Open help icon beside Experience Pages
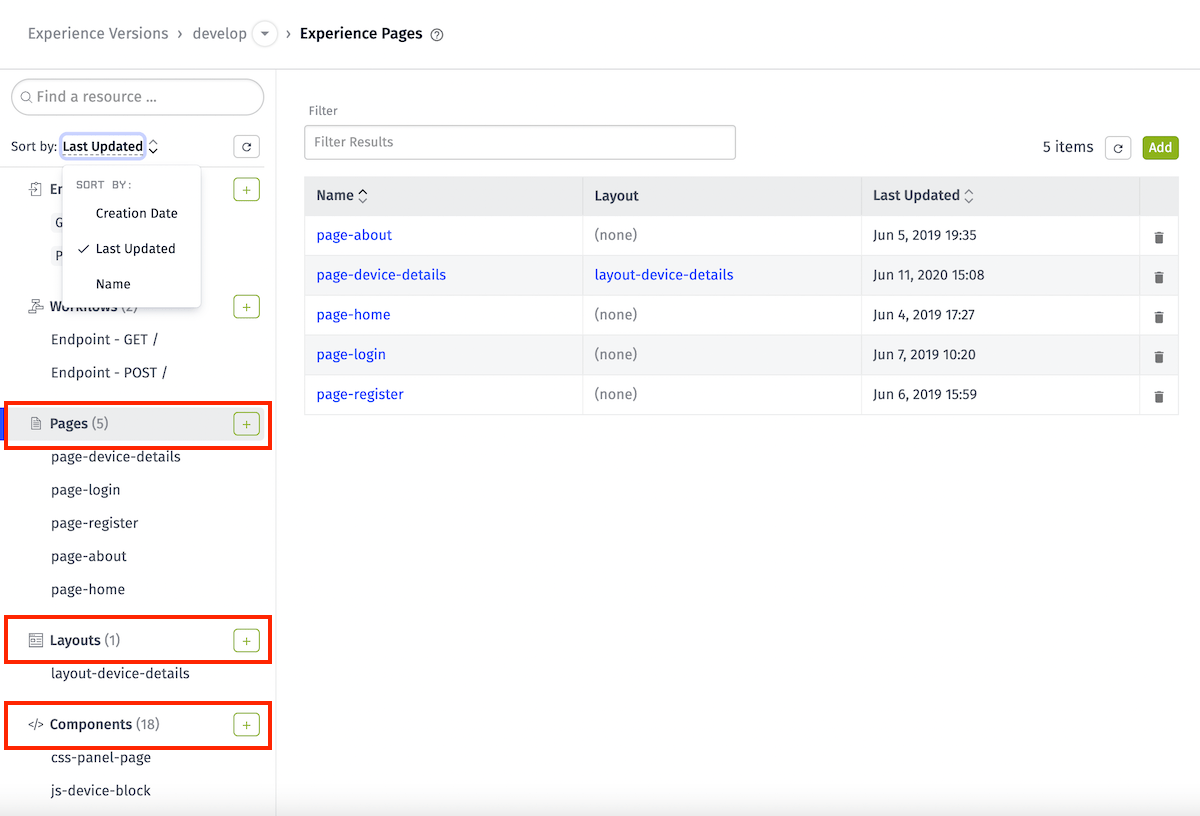The width and height of the screenshot is (1200, 816). click(x=436, y=34)
